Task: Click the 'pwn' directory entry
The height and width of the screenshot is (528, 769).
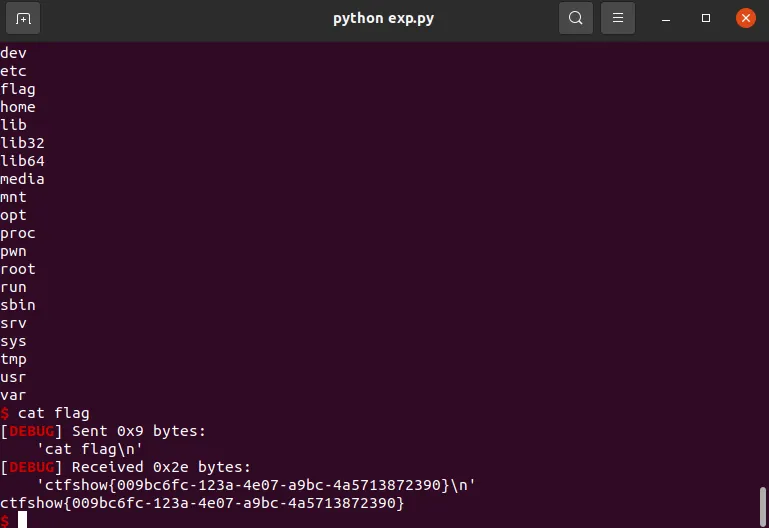Action: coord(13,251)
